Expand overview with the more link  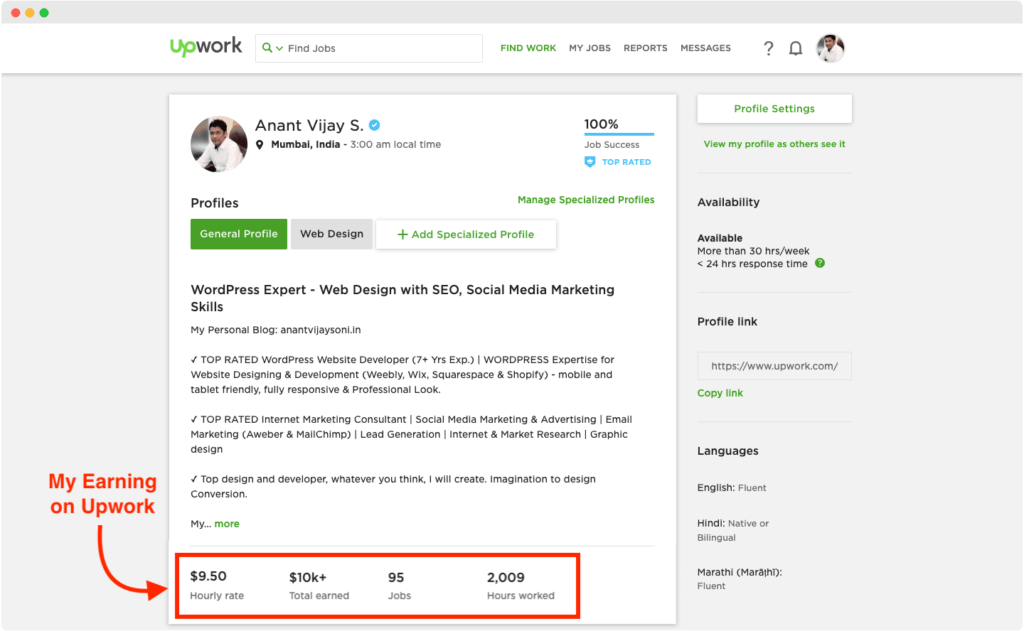coord(227,524)
